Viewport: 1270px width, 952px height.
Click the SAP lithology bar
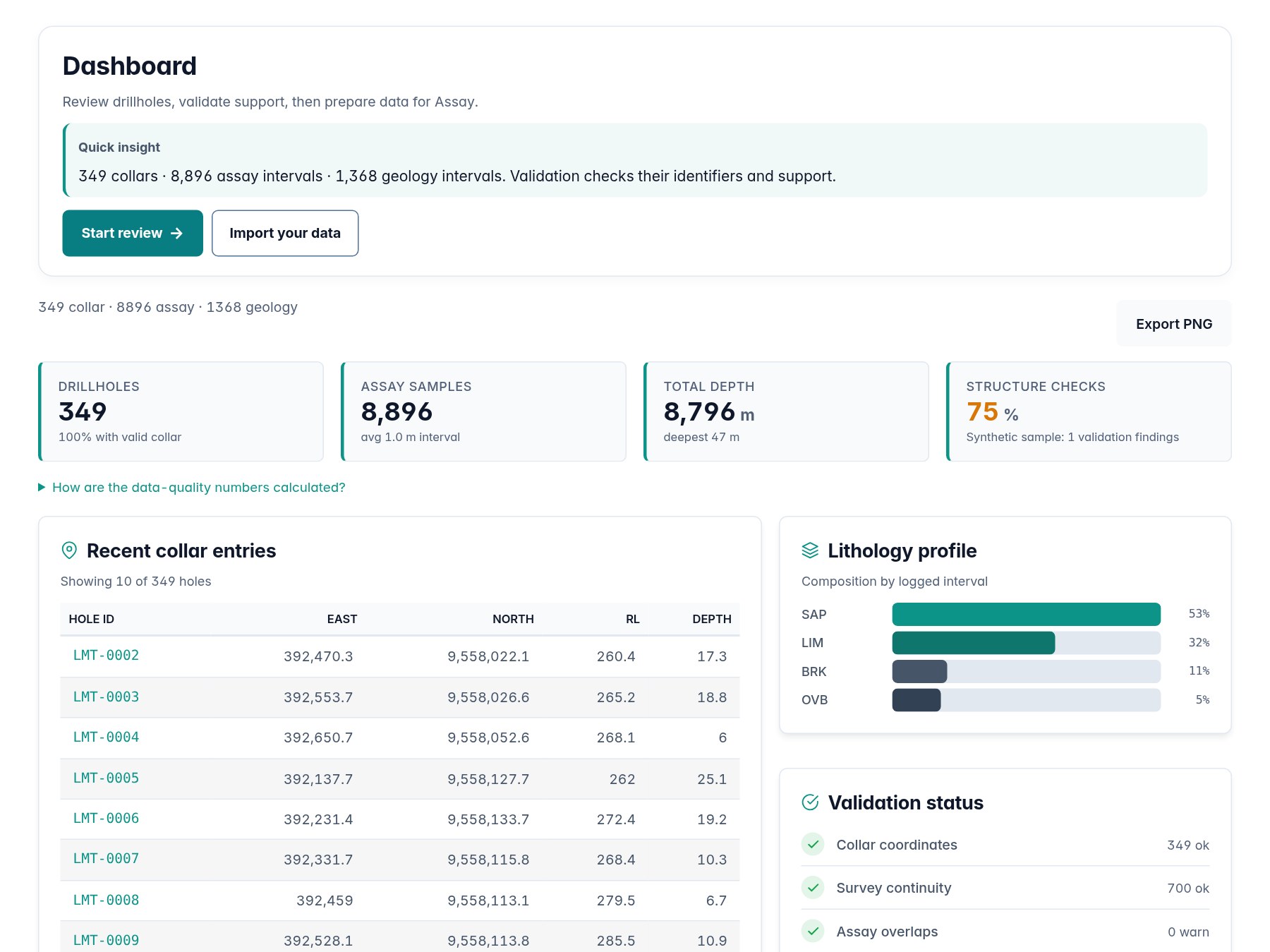point(1026,614)
